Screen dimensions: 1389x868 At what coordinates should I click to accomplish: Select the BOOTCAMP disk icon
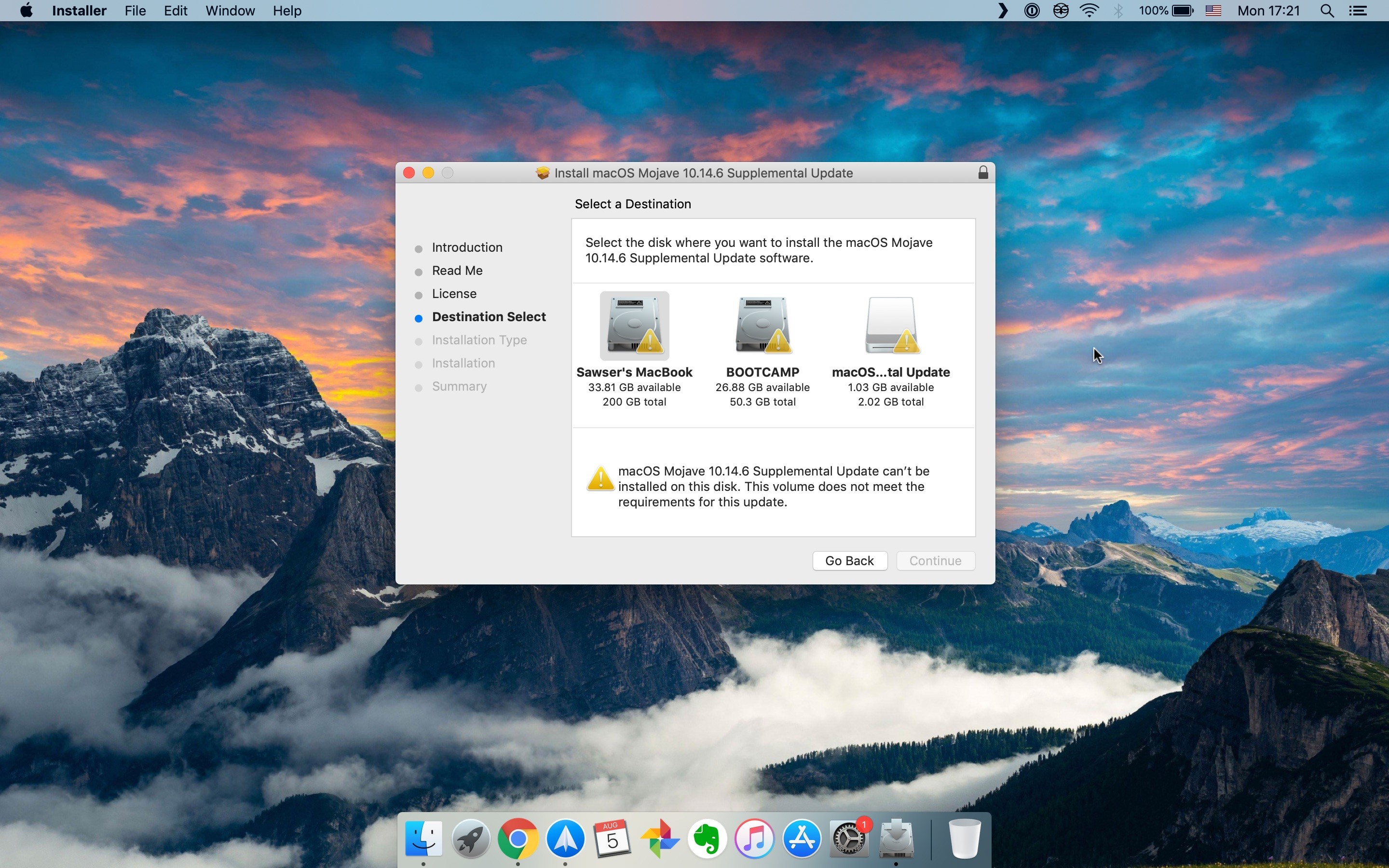pos(762,326)
